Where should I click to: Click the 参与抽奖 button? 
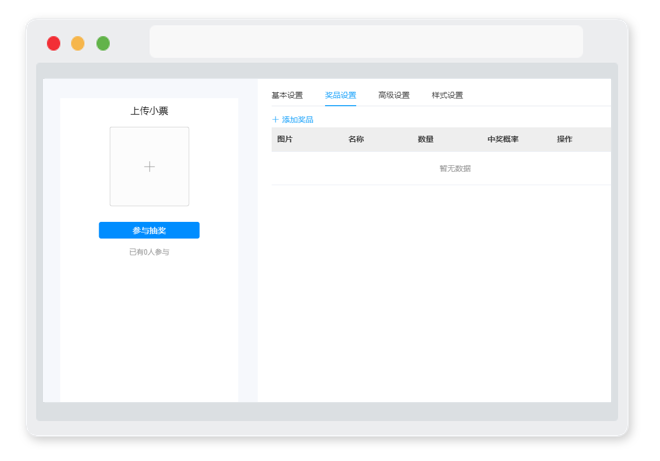(149, 230)
